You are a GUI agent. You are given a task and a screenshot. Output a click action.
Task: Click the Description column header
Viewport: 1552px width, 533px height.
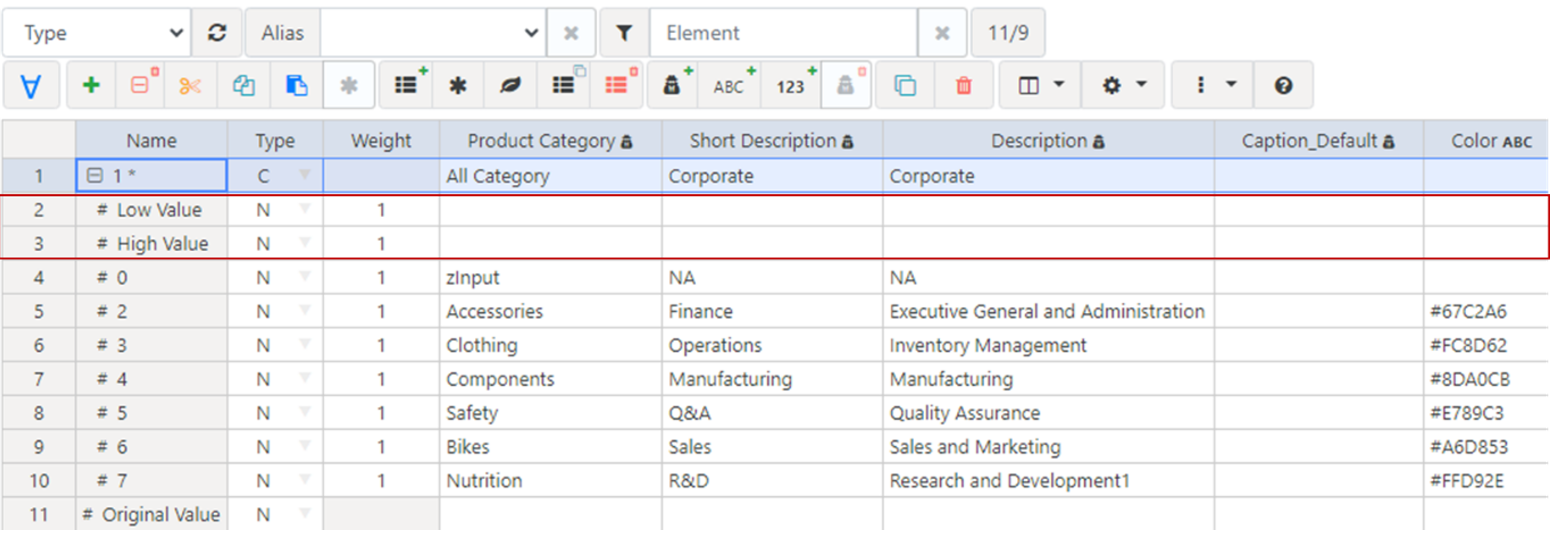click(x=1048, y=141)
